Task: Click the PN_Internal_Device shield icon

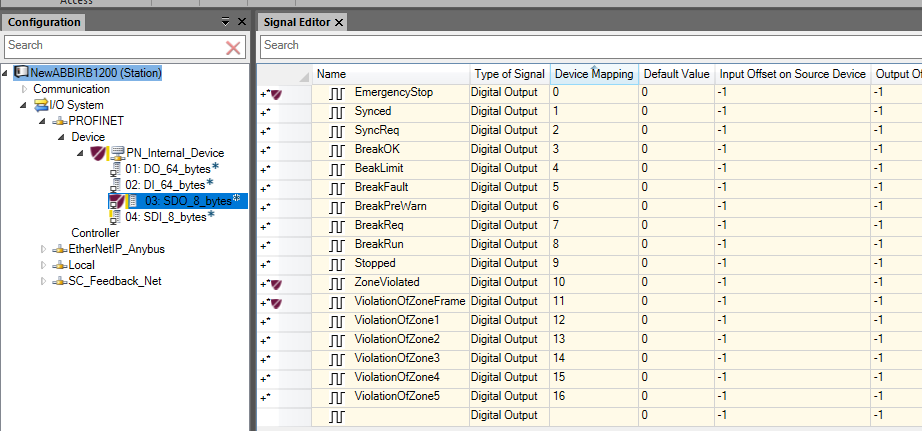Action: coord(97,153)
